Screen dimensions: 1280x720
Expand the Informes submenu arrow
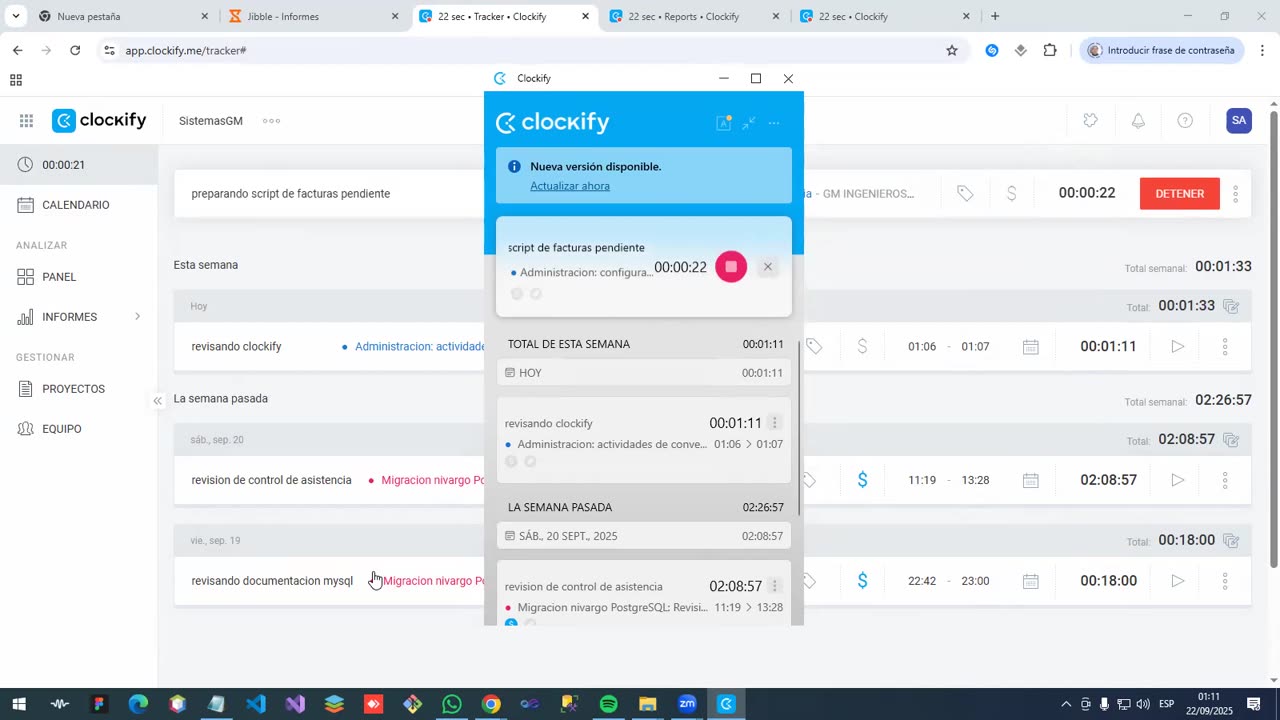[x=138, y=317]
